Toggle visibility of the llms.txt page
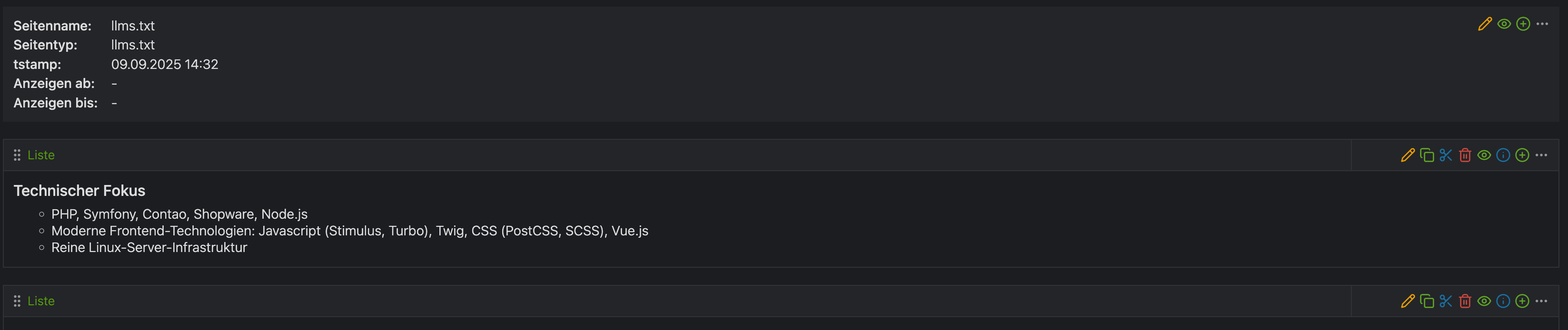Image resolution: width=1568 pixels, height=330 pixels. click(x=1503, y=24)
